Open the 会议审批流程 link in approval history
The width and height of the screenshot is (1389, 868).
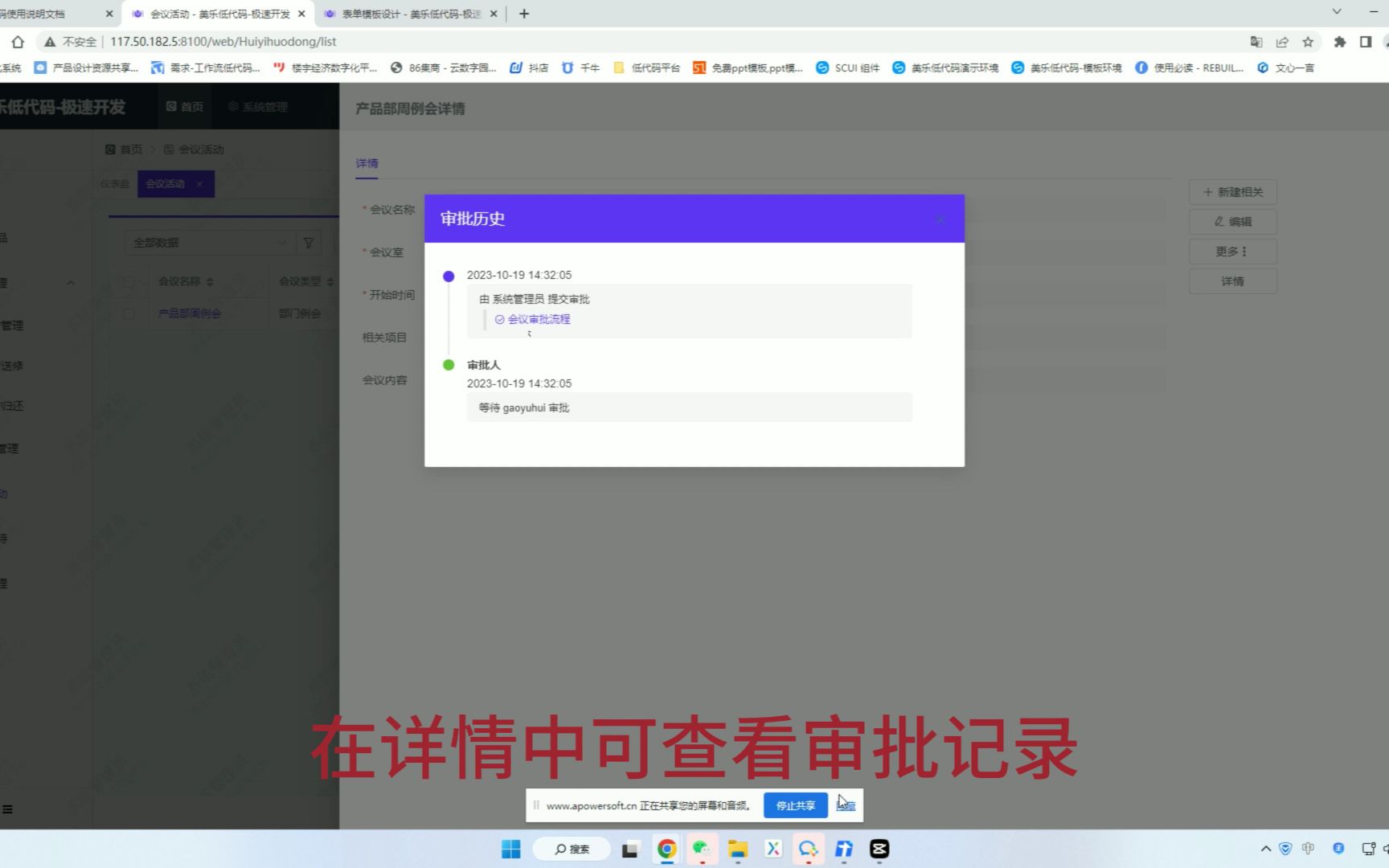click(x=537, y=318)
